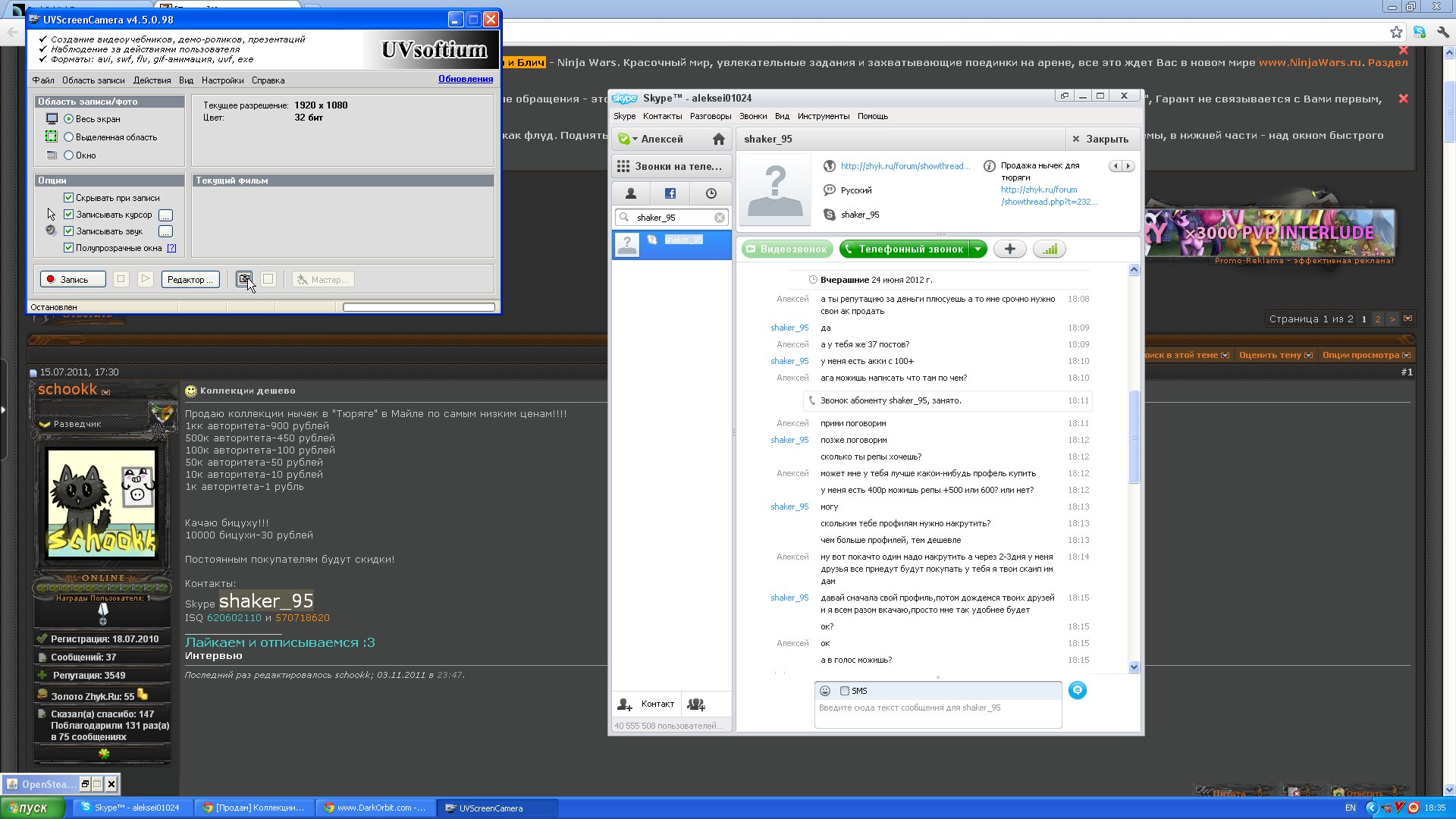
Task: Click the Обновления link
Action: (465, 79)
